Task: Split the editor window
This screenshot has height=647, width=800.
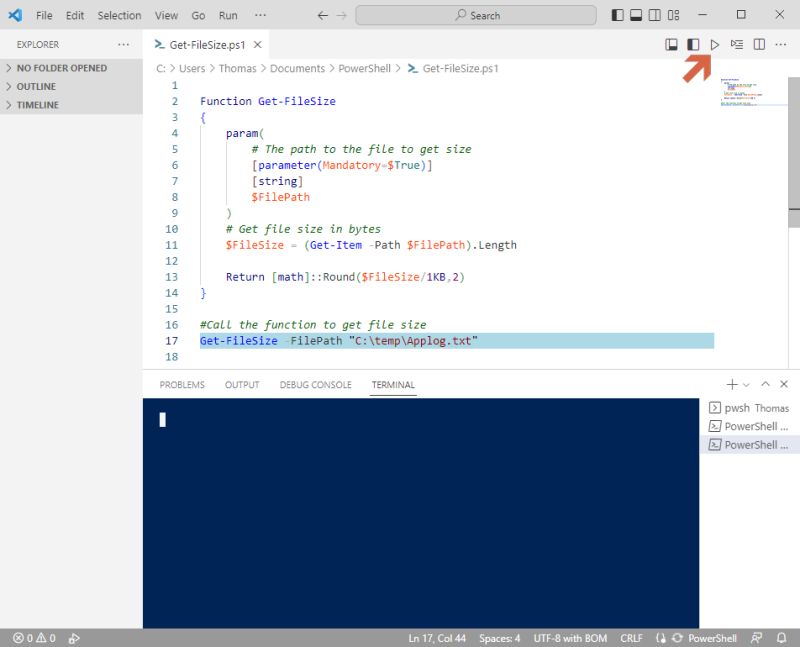Action: [x=759, y=44]
